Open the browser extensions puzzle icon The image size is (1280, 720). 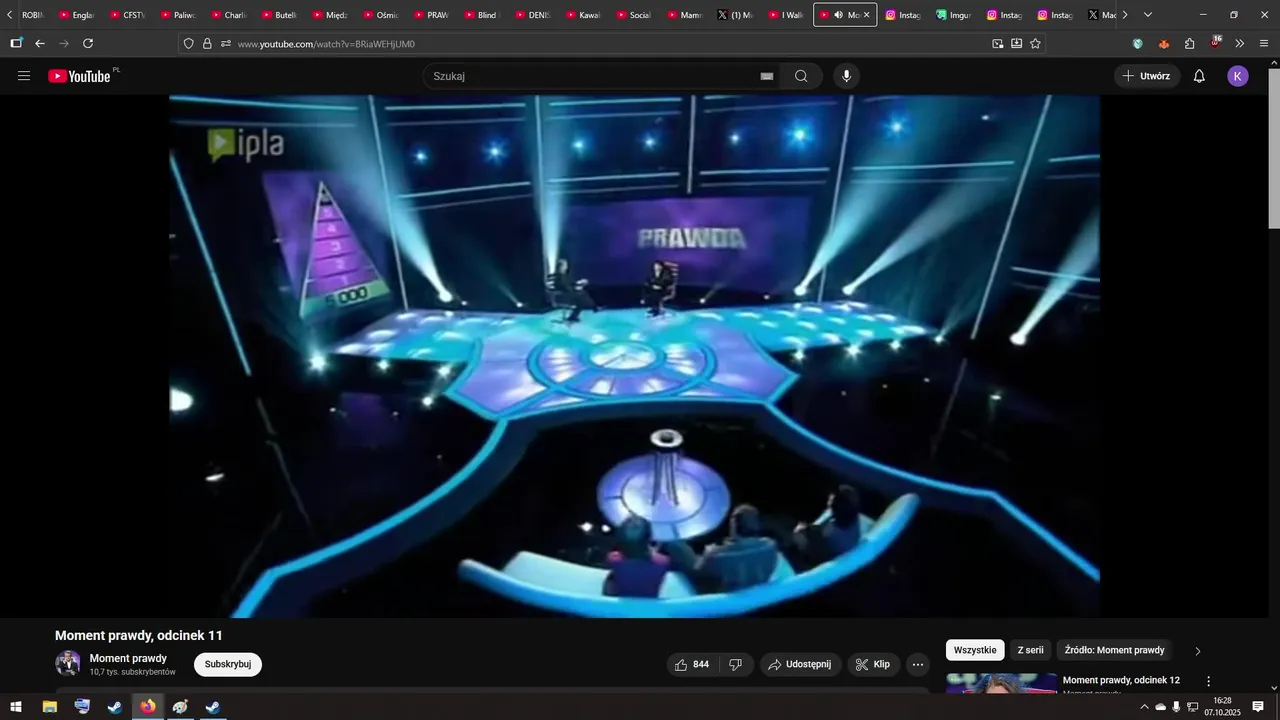1189,44
